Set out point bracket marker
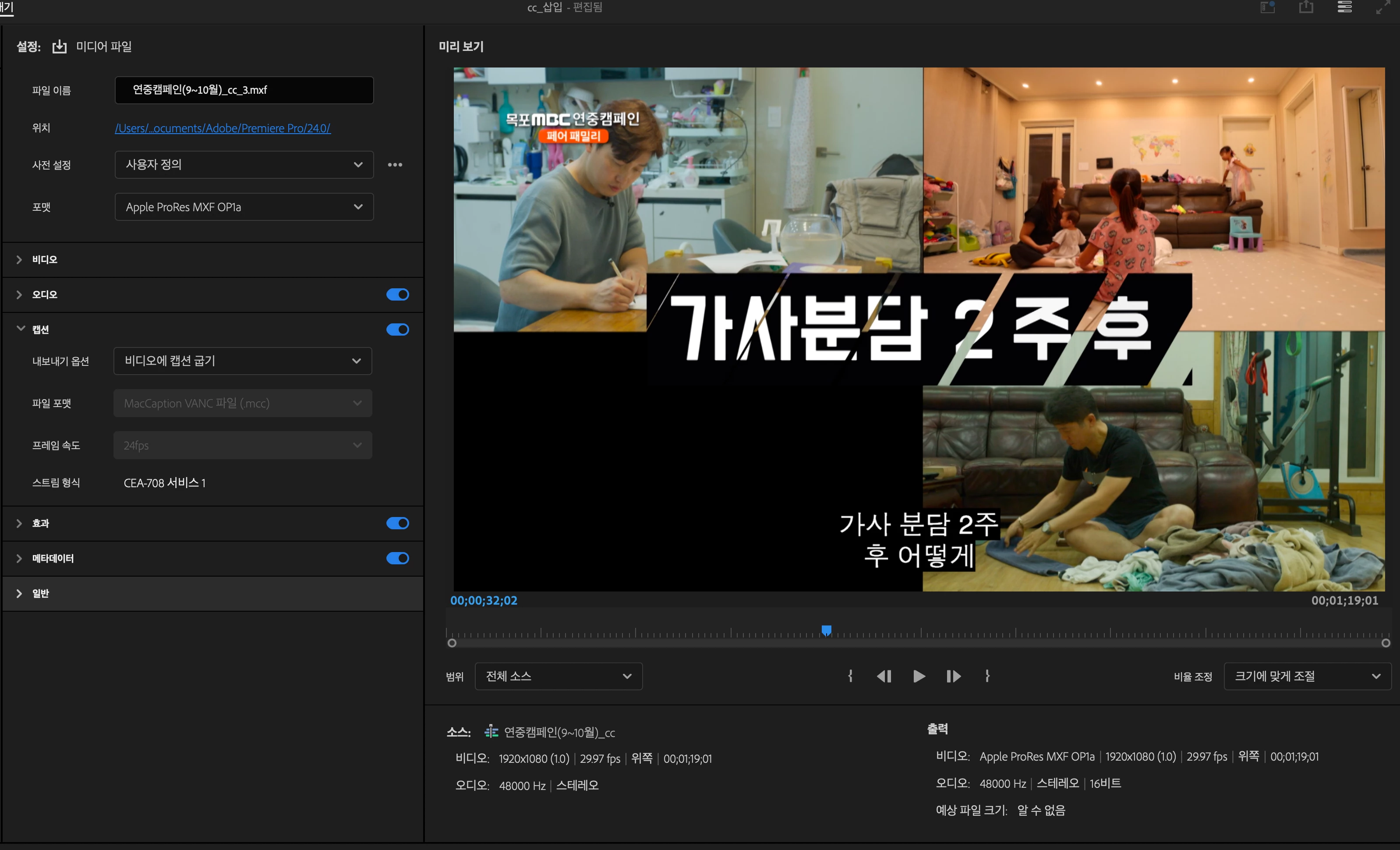Viewport: 1400px width, 850px height. [x=987, y=676]
